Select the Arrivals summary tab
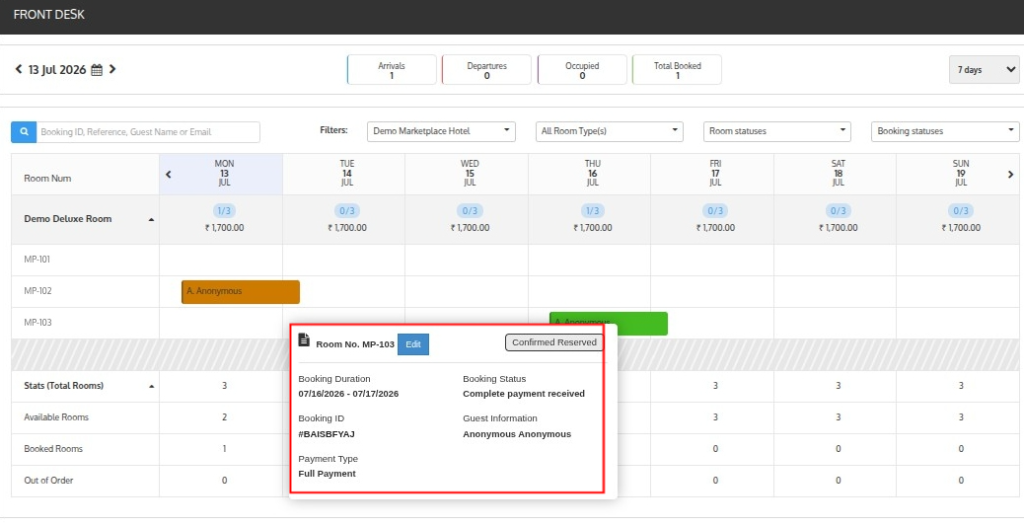 (392, 70)
